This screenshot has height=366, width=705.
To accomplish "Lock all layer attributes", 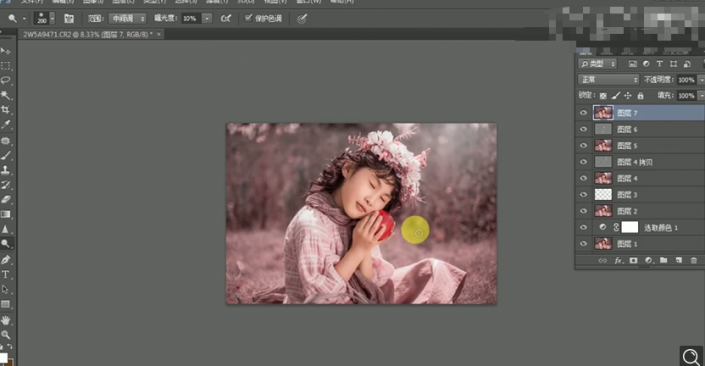I will pos(640,95).
